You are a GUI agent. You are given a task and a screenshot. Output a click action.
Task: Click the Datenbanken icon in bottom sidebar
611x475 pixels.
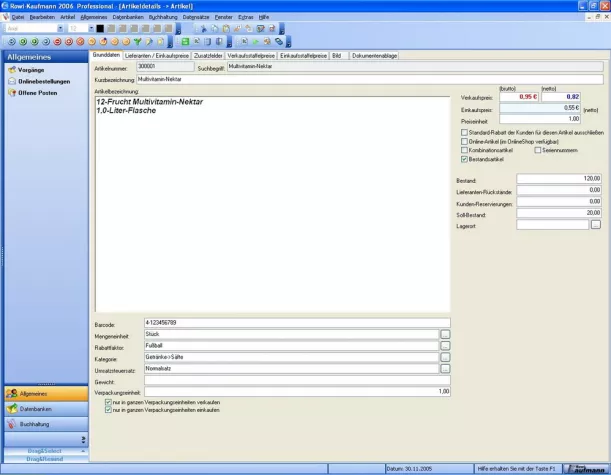tap(12, 409)
